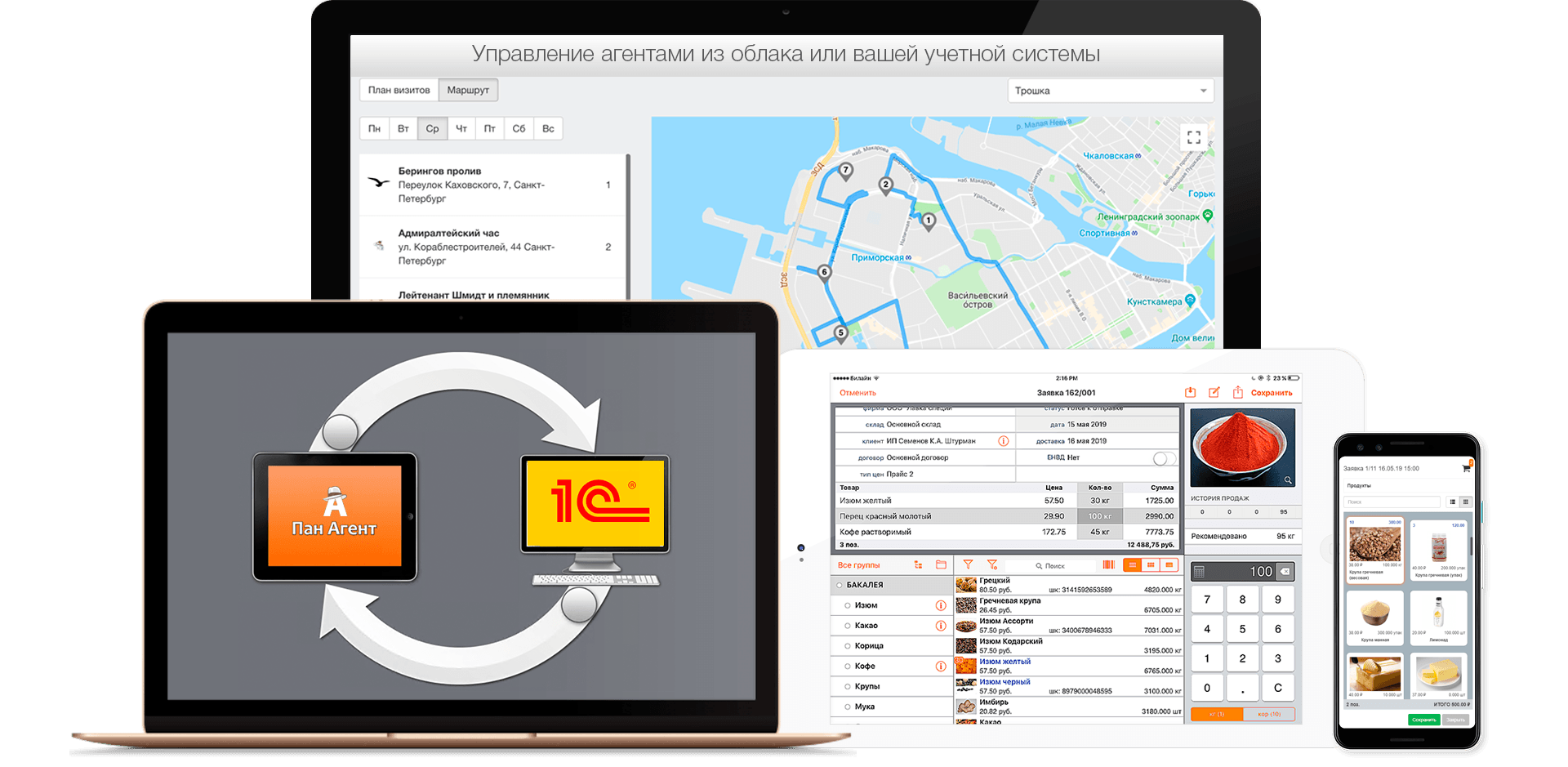Open client info for ИП Семенов К.А.

tap(1004, 441)
